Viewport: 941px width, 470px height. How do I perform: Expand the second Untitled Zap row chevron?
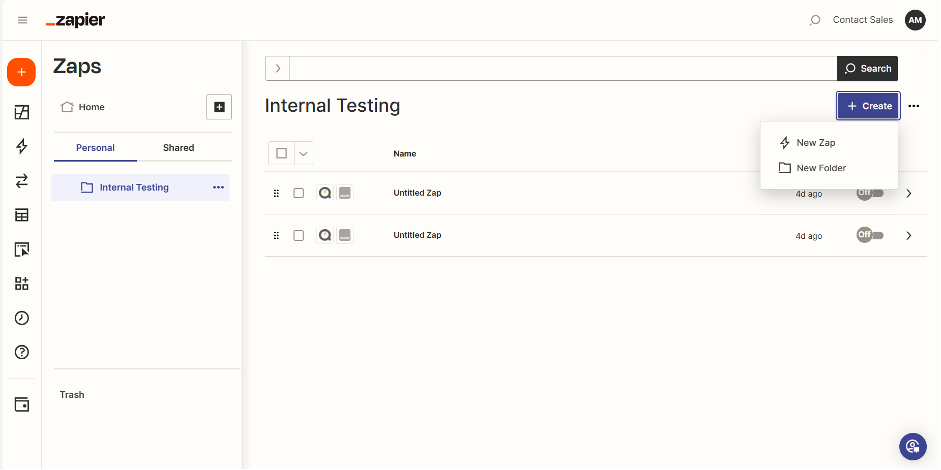(908, 236)
